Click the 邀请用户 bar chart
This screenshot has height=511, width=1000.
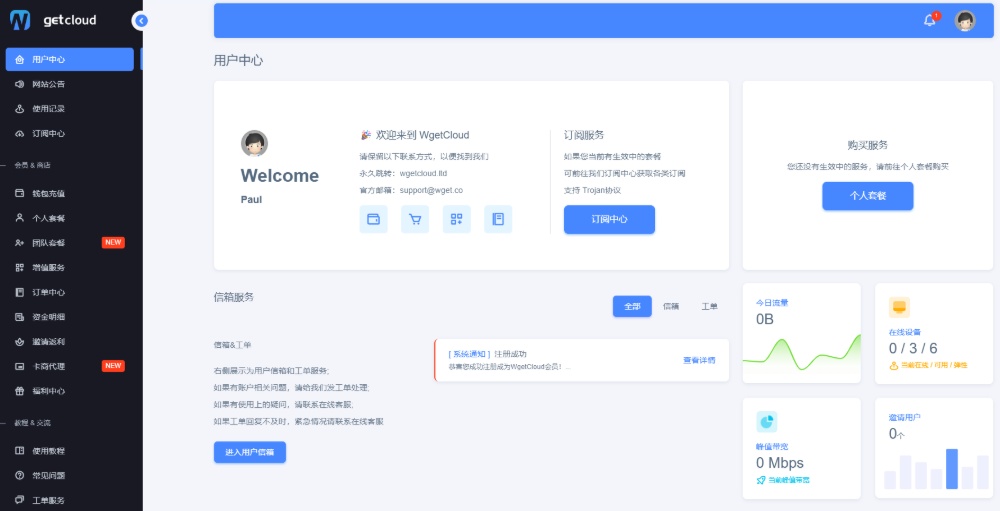[937, 470]
